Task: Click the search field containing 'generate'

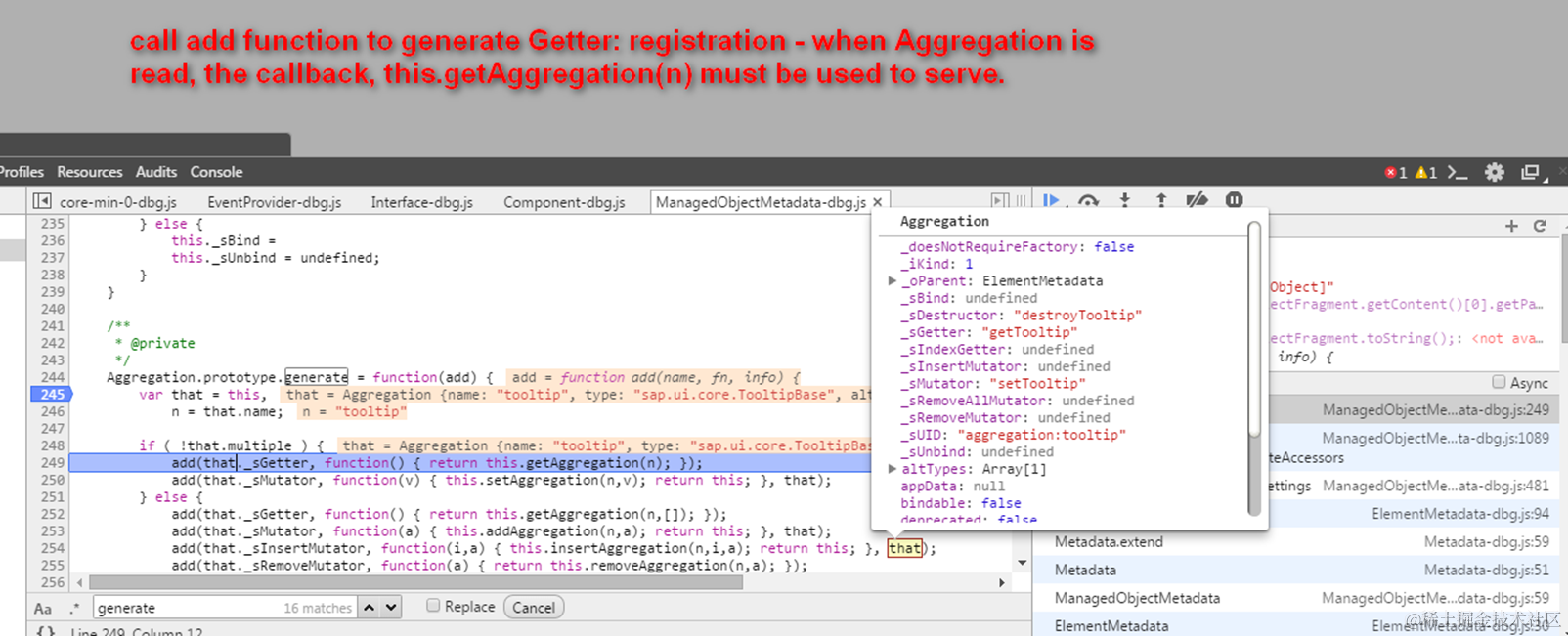Action: tap(225, 607)
